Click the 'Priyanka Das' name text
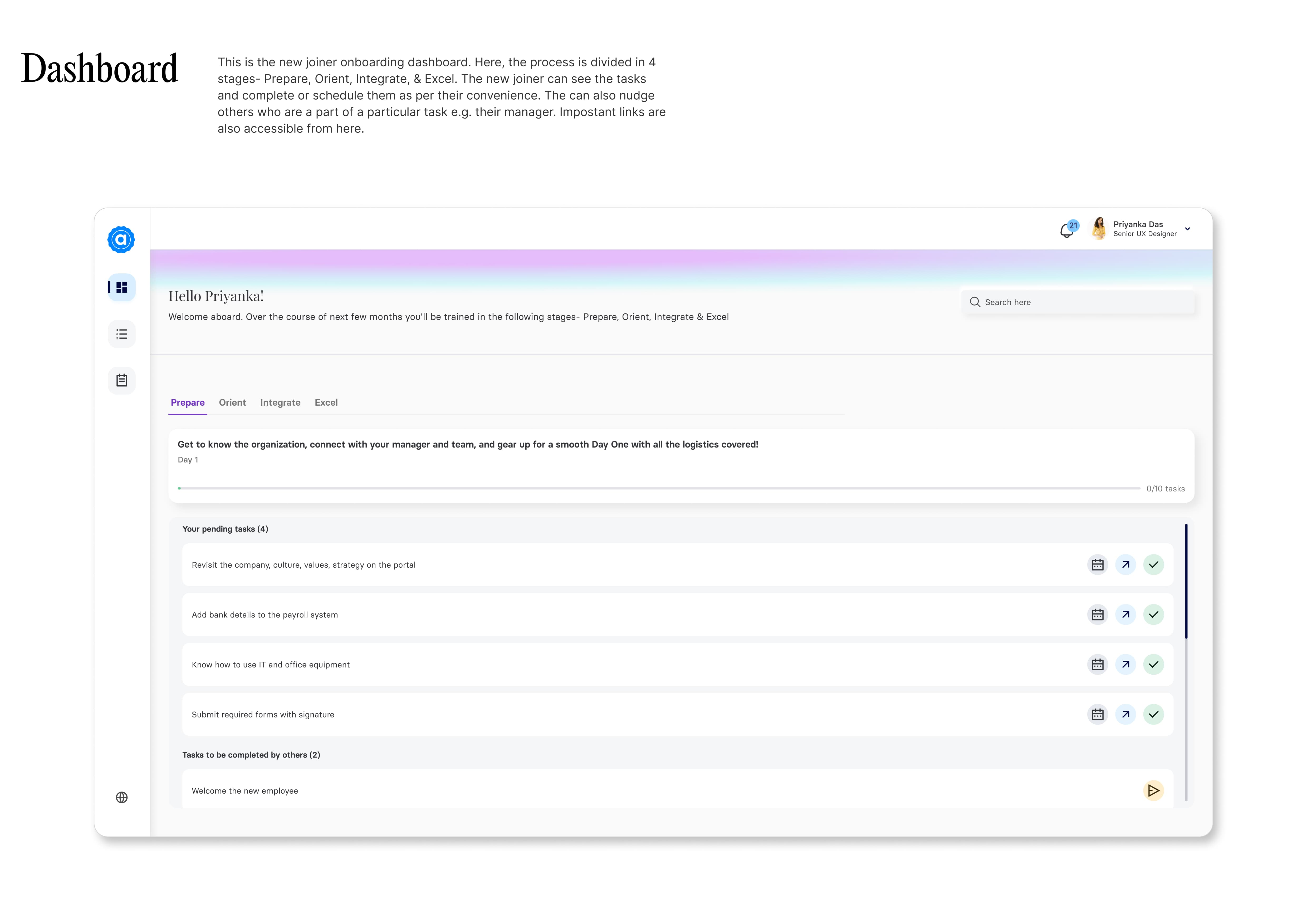1307x924 pixels. [x=1138, y=224]
